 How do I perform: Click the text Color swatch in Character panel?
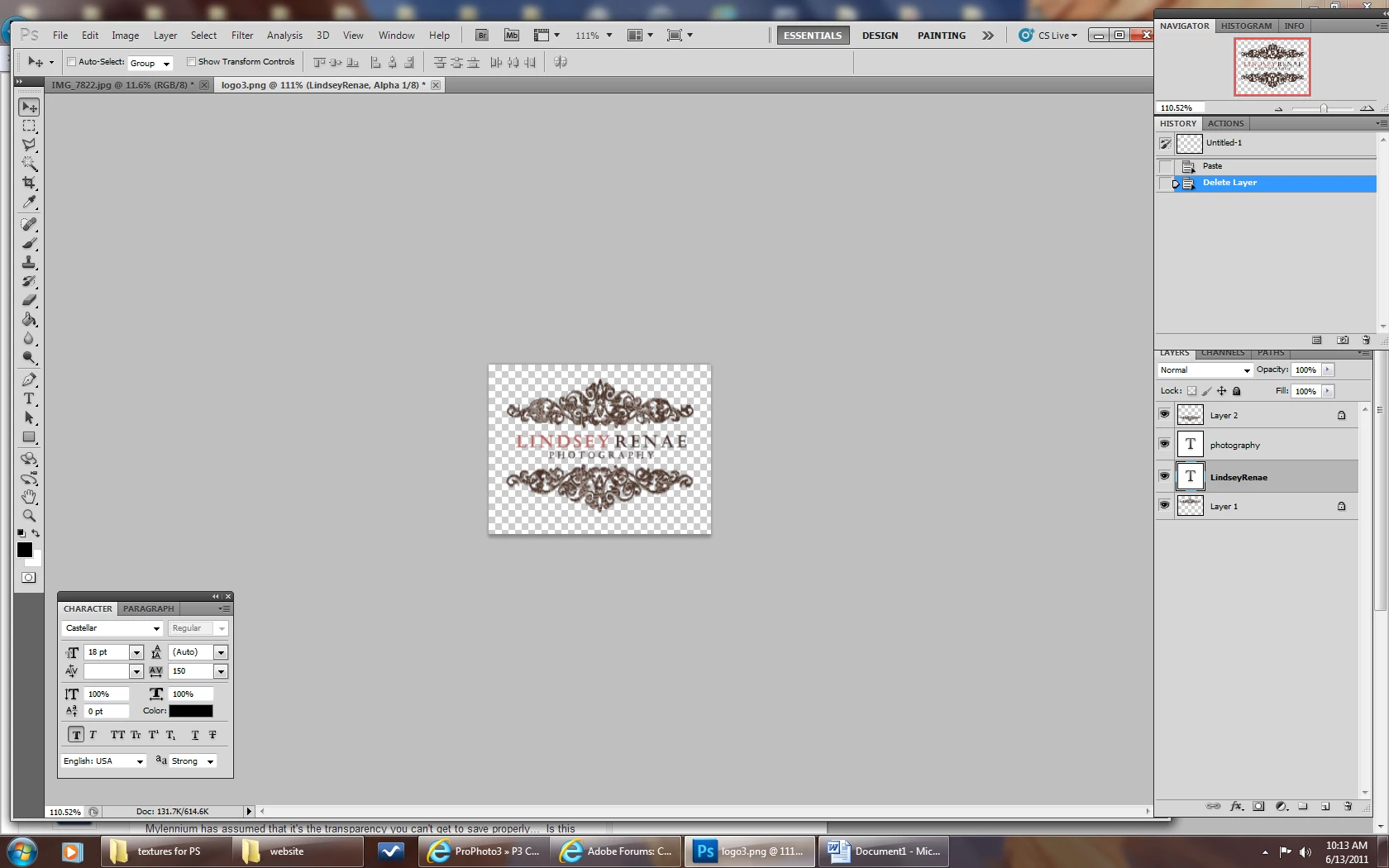[191, 711]
